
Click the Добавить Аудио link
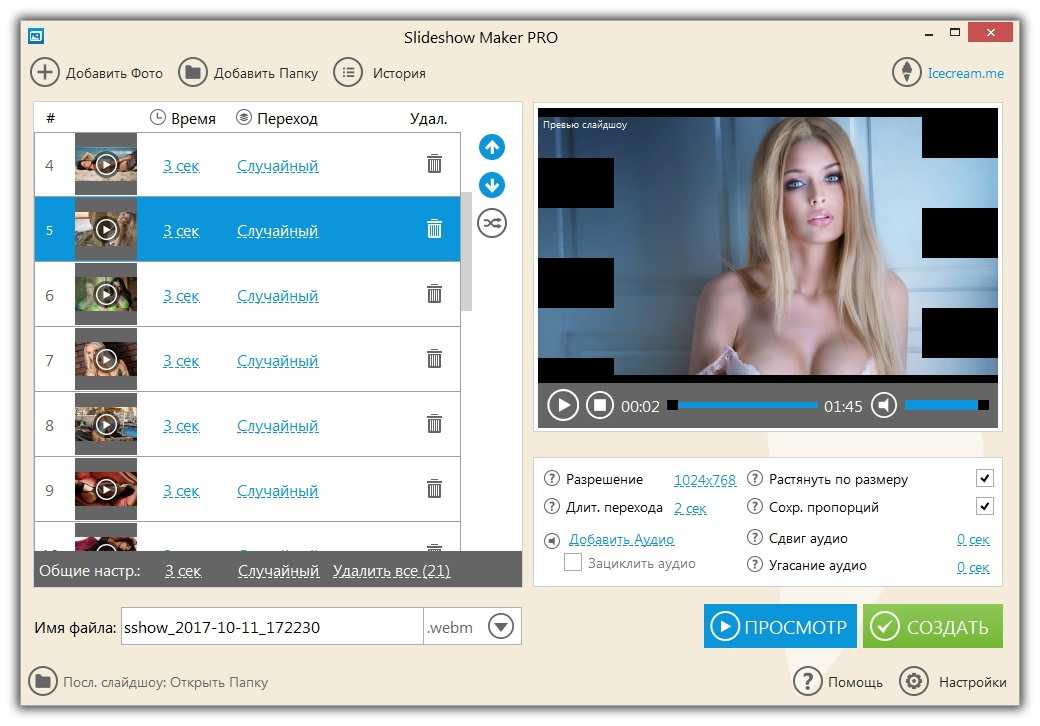point(621,540)
